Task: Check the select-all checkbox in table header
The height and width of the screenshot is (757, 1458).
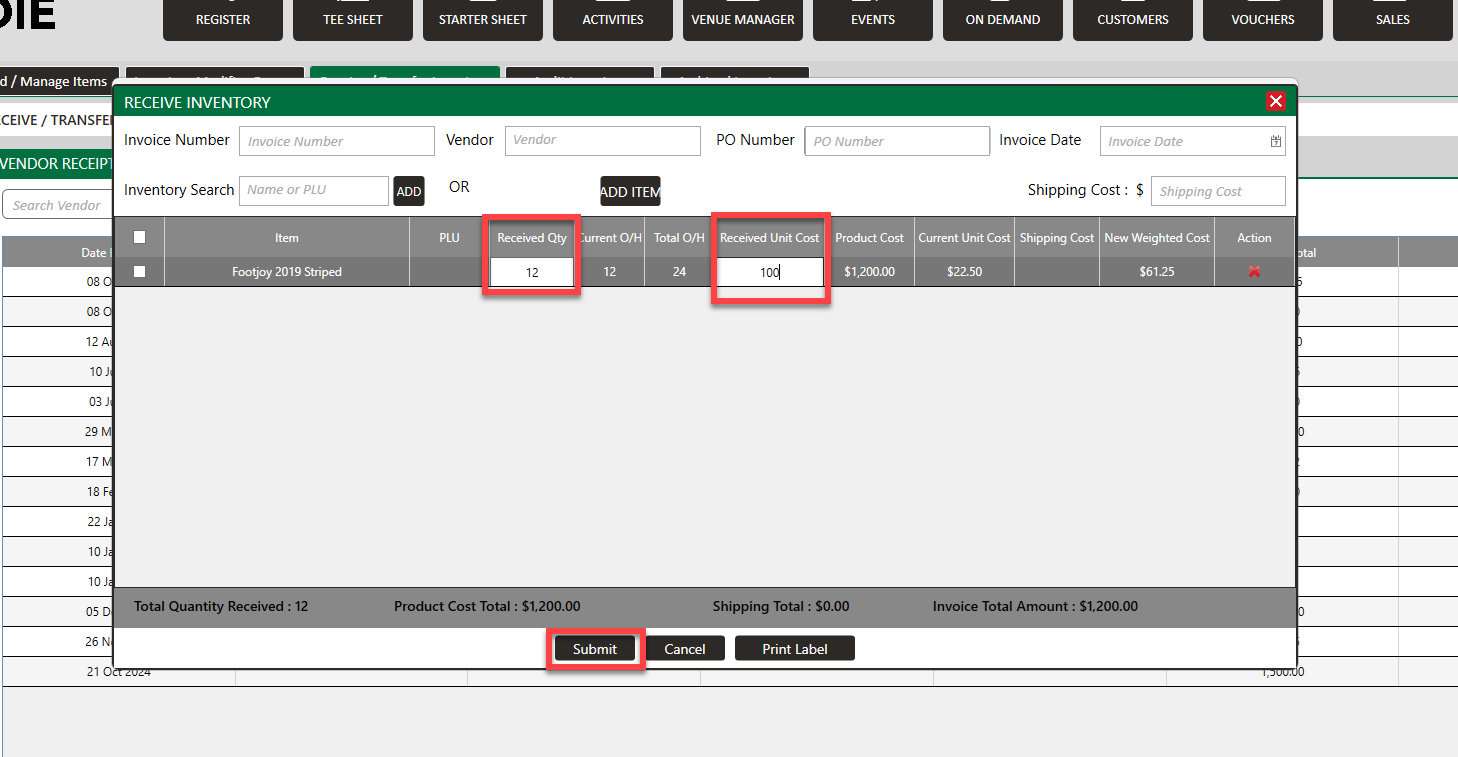Action: click(x=140, y=238)
